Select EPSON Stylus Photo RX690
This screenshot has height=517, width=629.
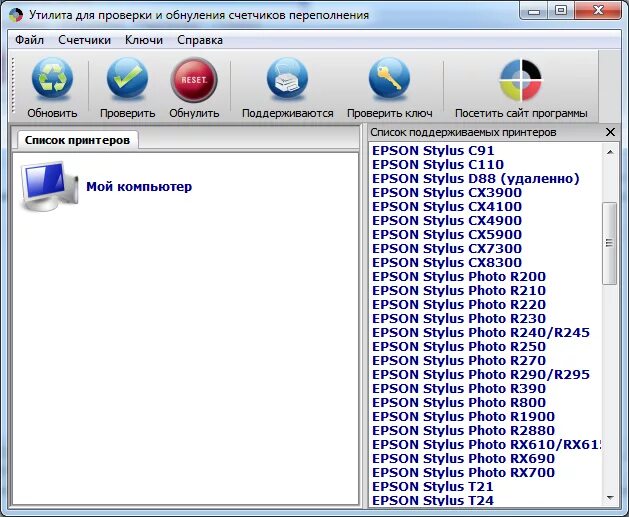pos(463,459)
